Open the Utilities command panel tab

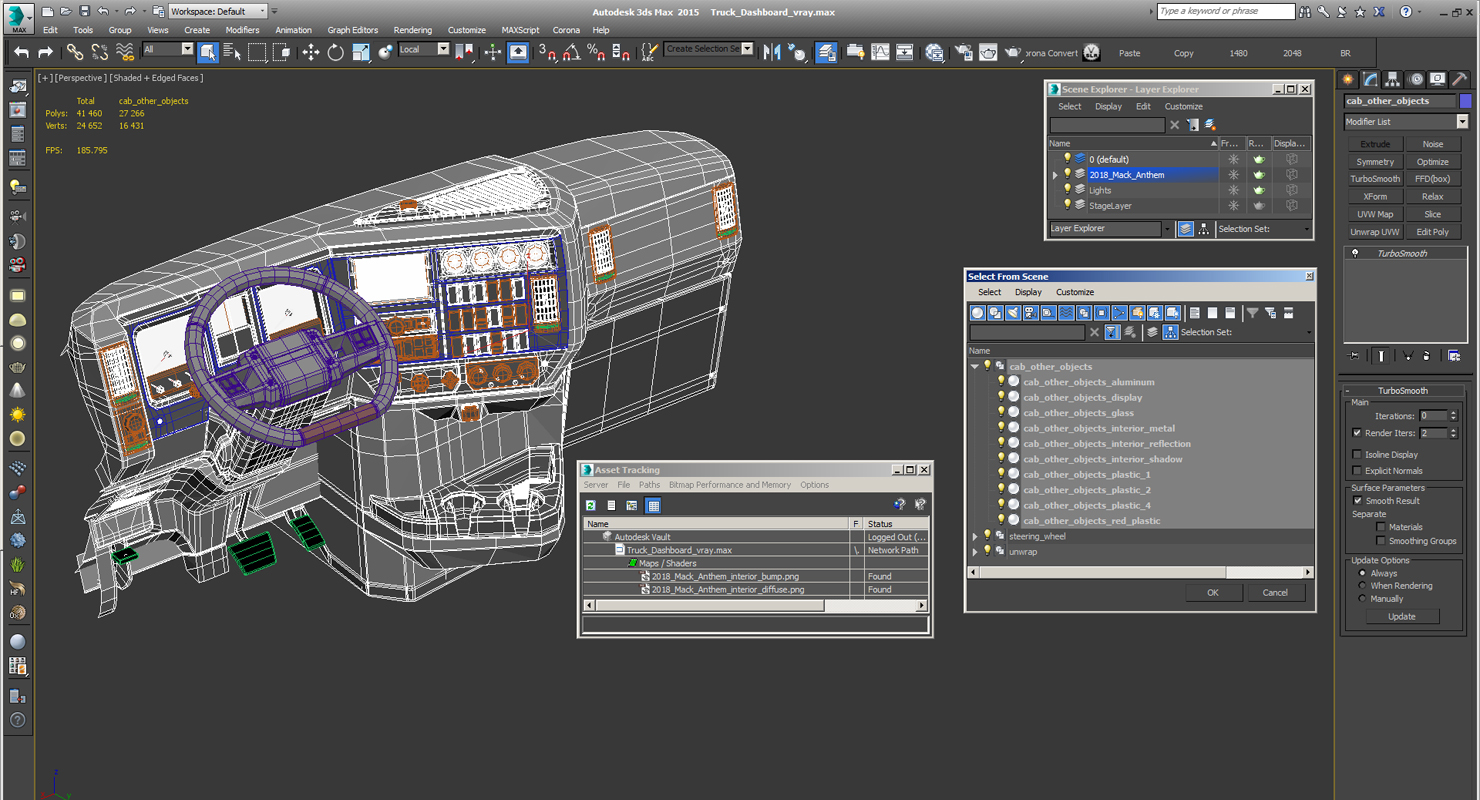[1460, 79]
